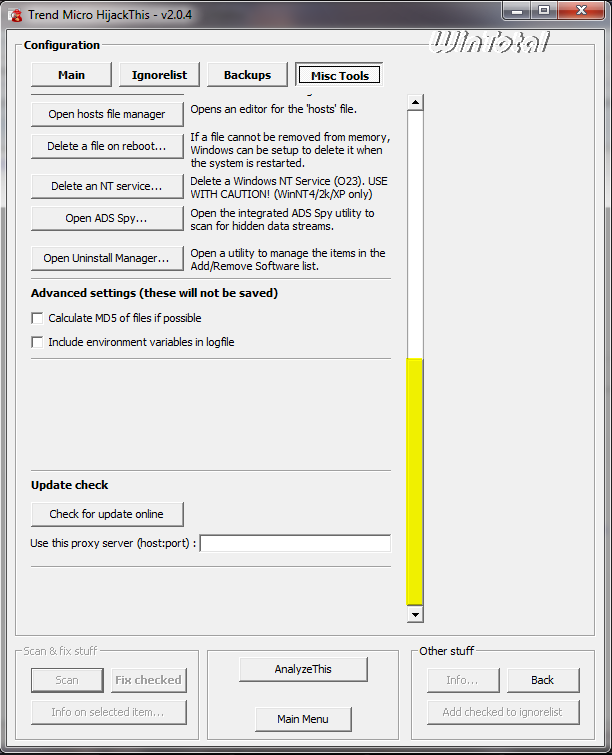Click the HijackThis app icon in title bar

[x=15, y=15]
